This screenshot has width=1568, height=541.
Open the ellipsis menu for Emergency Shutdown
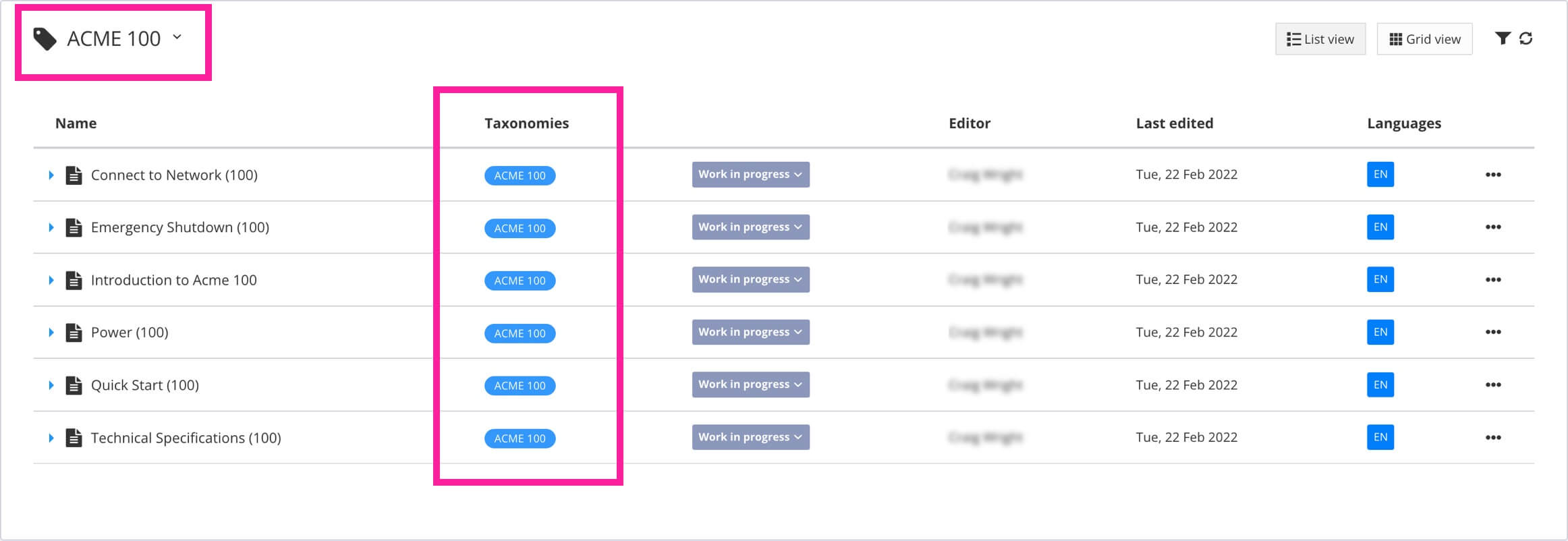(1494, 227)
